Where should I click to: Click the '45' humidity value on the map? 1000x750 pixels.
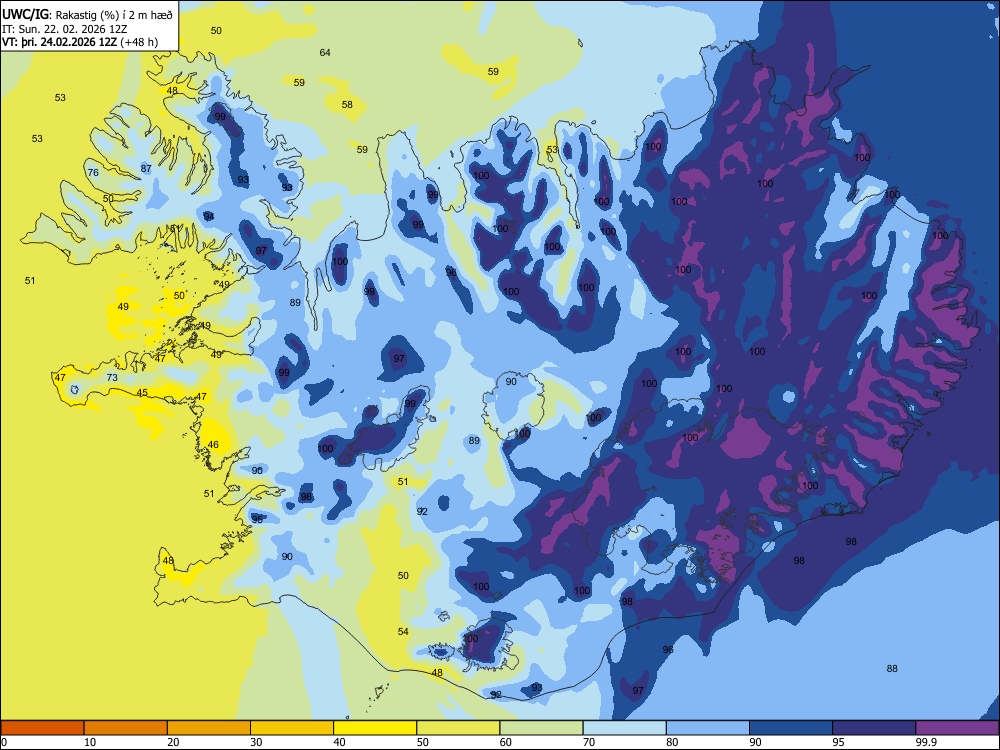coord(142,392)
